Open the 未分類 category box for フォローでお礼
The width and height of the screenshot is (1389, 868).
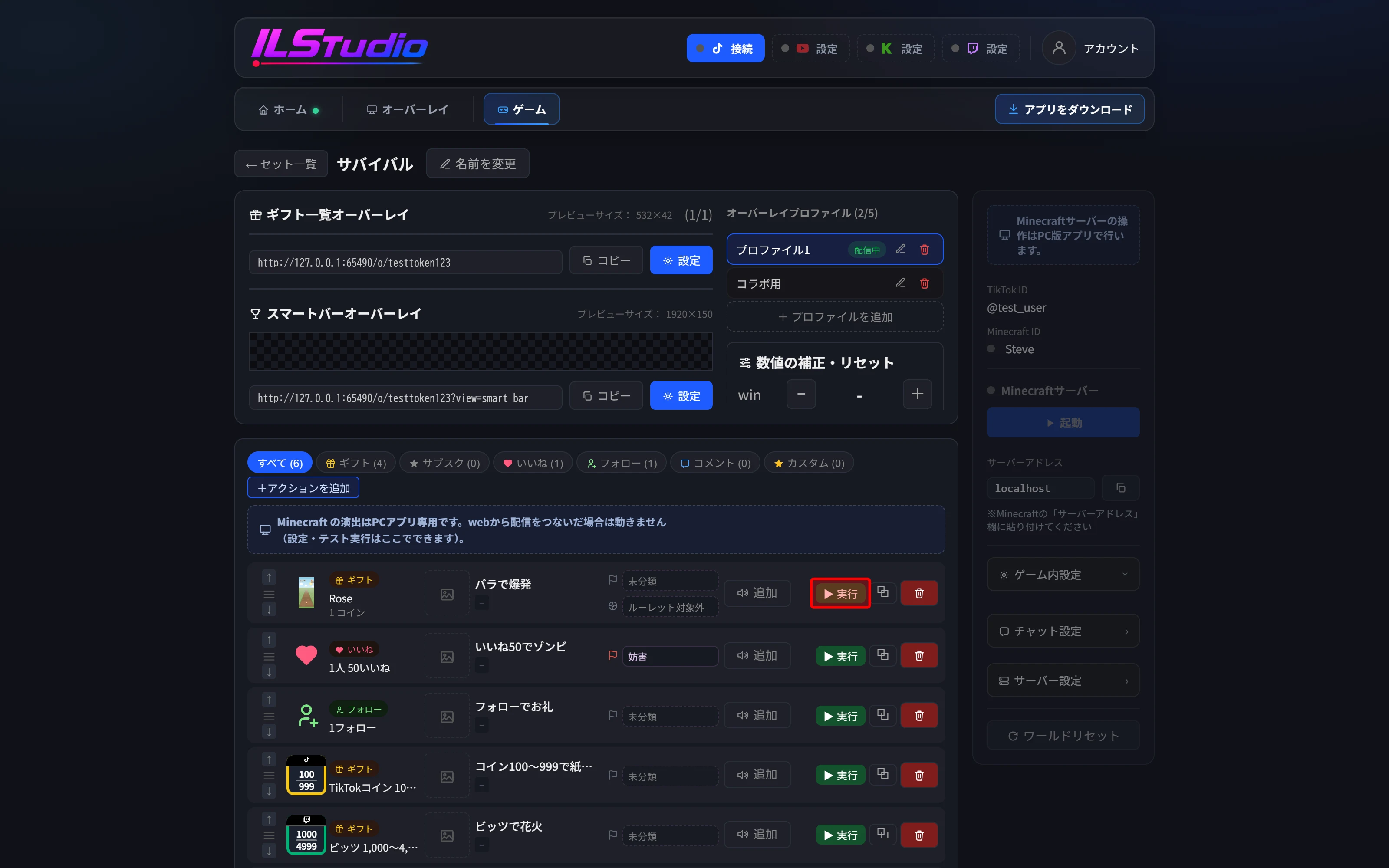[670, 717]
